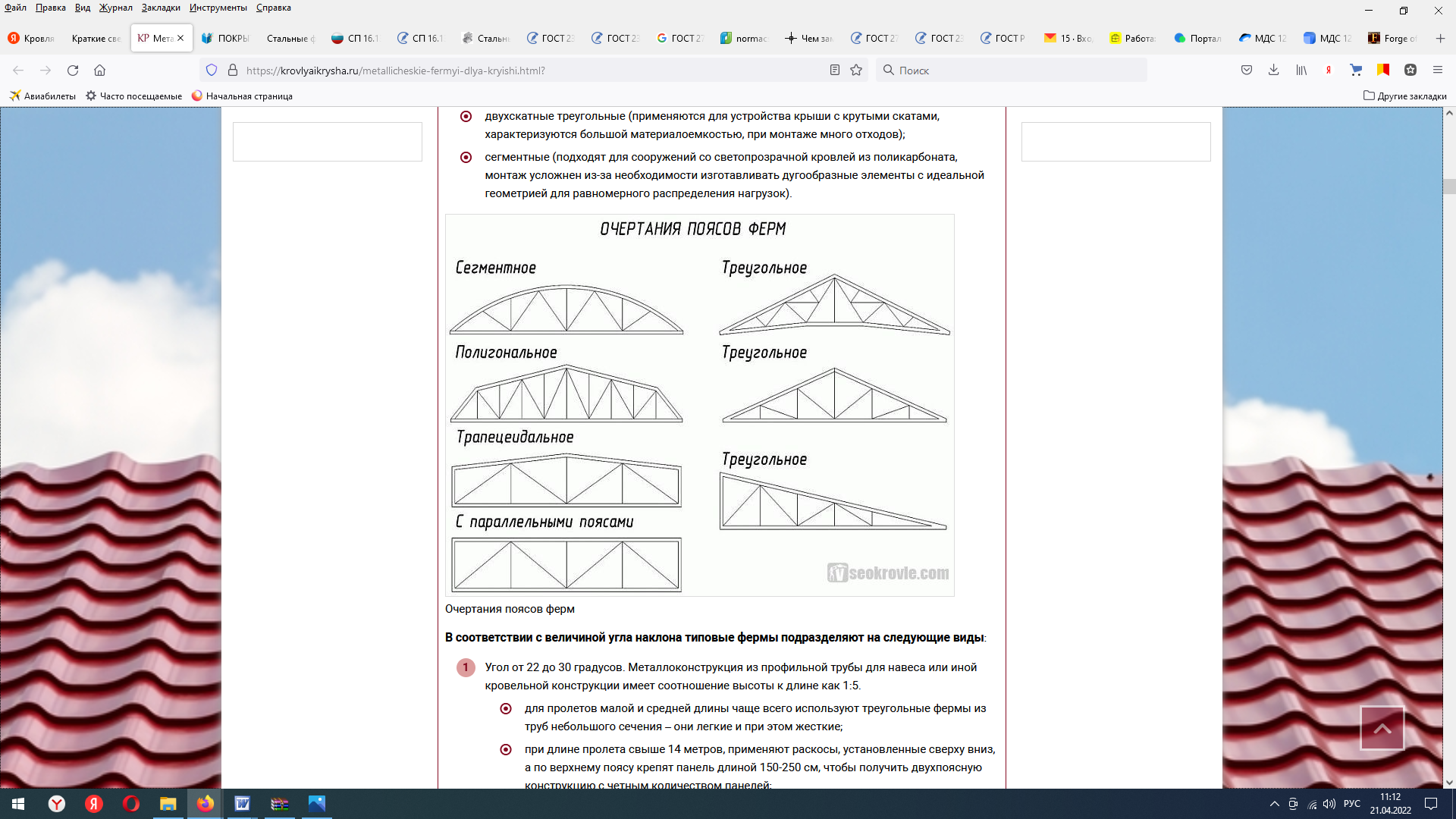
Task: Open a new browser tab
Action: coord(1440,38)
